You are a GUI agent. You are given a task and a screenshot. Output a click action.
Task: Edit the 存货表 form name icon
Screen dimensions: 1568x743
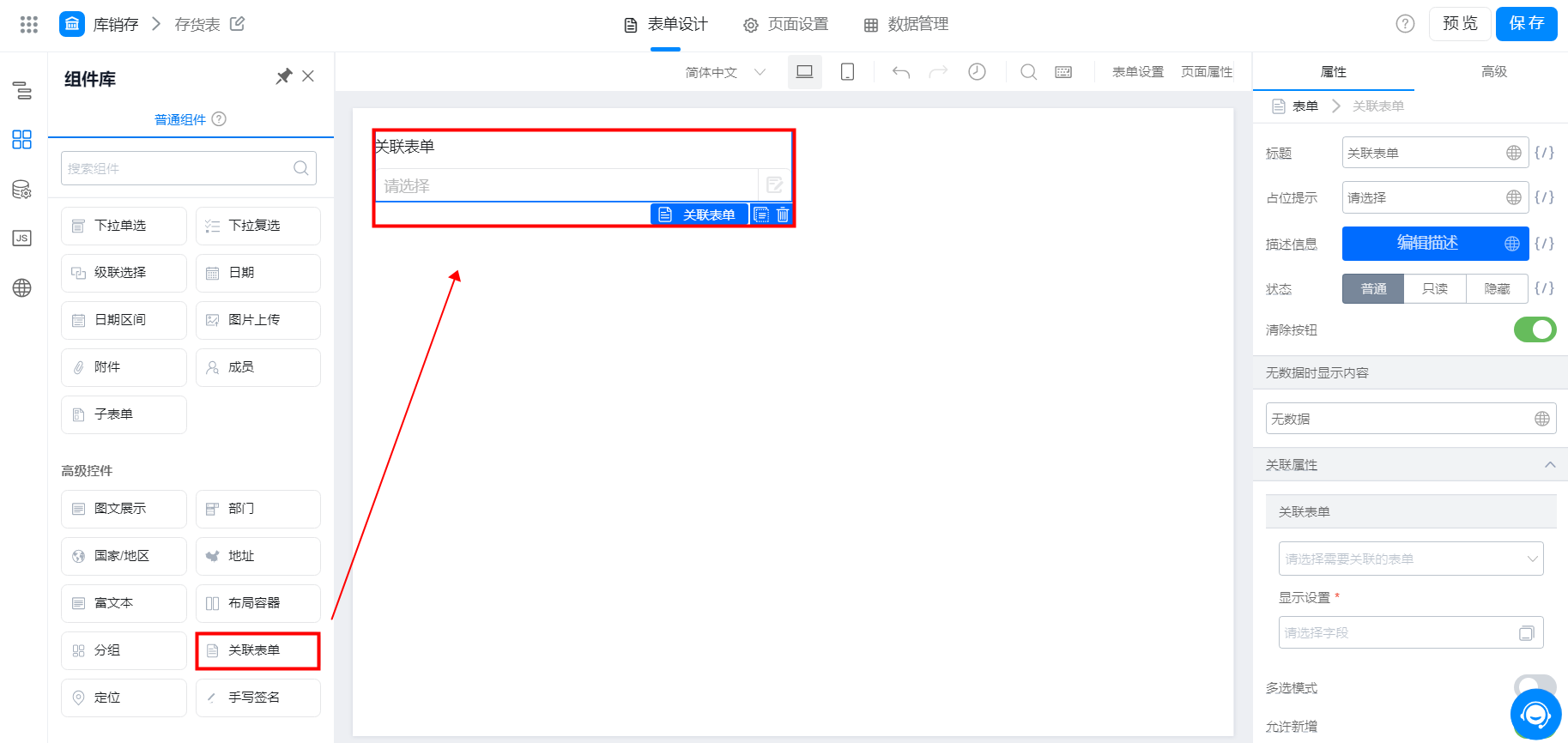point(238,24)
